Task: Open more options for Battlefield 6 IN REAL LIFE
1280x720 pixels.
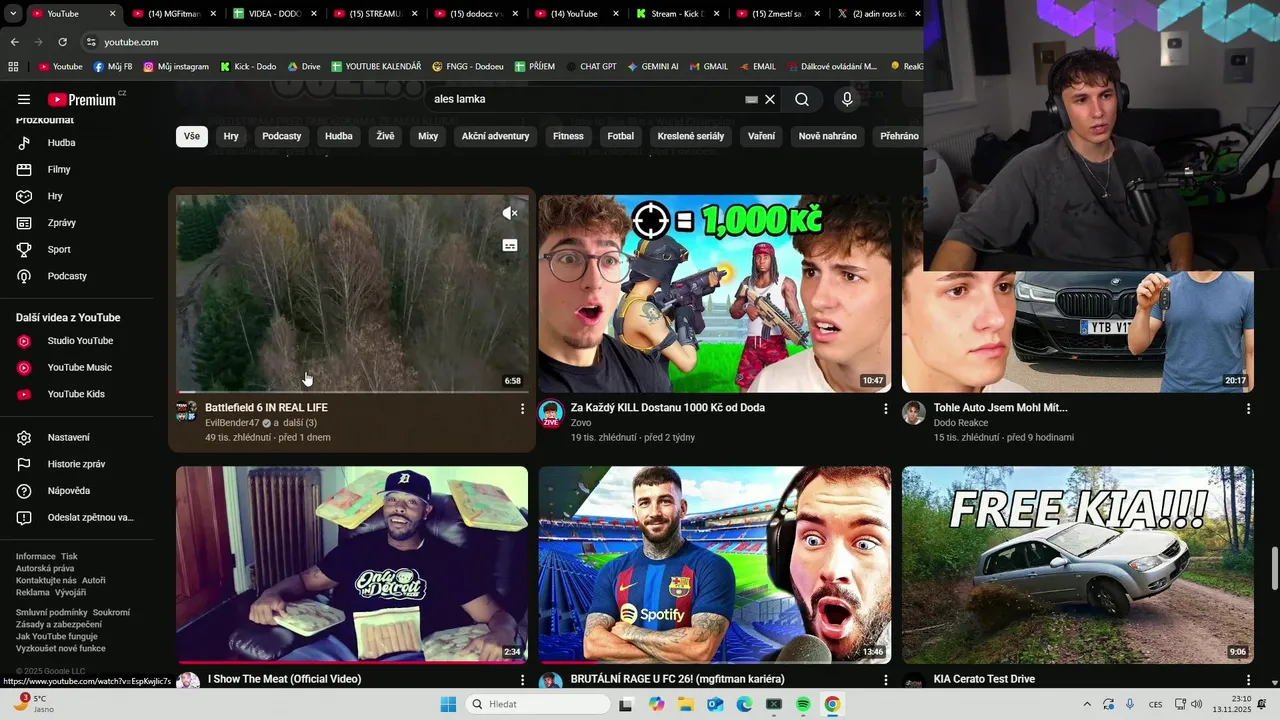Action: [522, 409]
